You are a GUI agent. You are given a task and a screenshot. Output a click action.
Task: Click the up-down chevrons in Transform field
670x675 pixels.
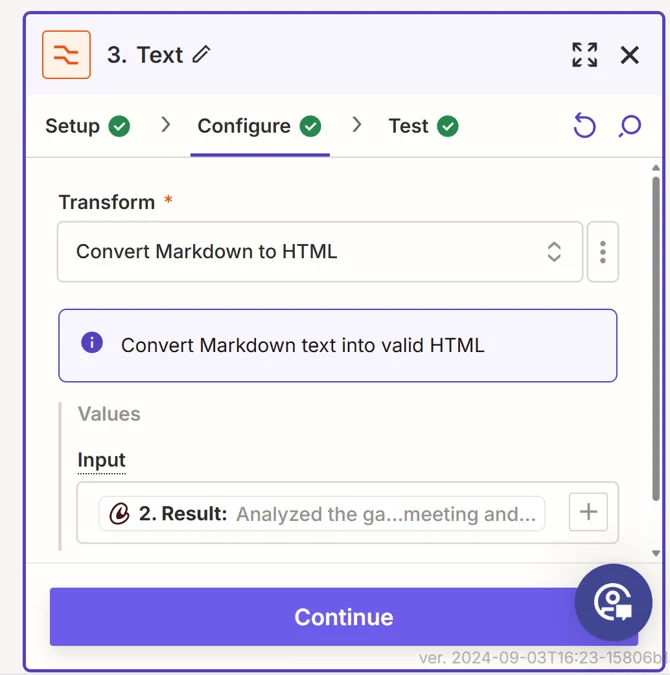click(554, 252)
